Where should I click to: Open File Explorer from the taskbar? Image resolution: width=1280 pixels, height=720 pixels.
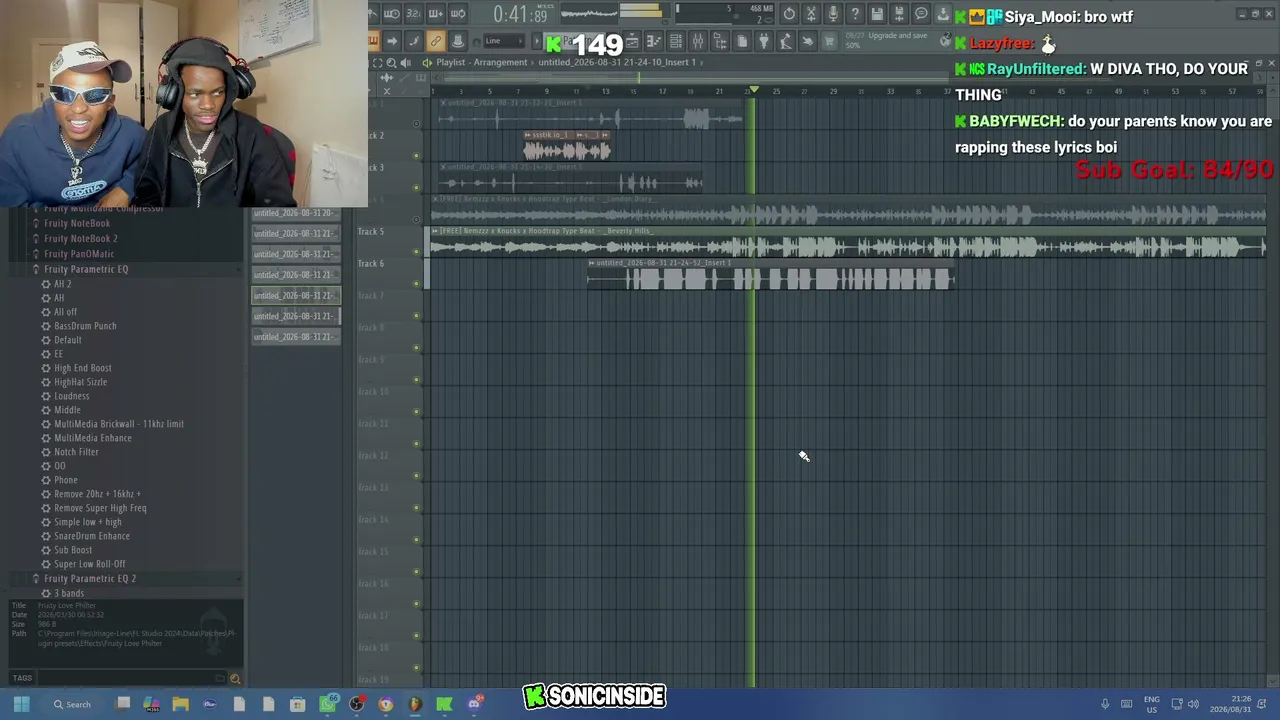click(181, 704)
